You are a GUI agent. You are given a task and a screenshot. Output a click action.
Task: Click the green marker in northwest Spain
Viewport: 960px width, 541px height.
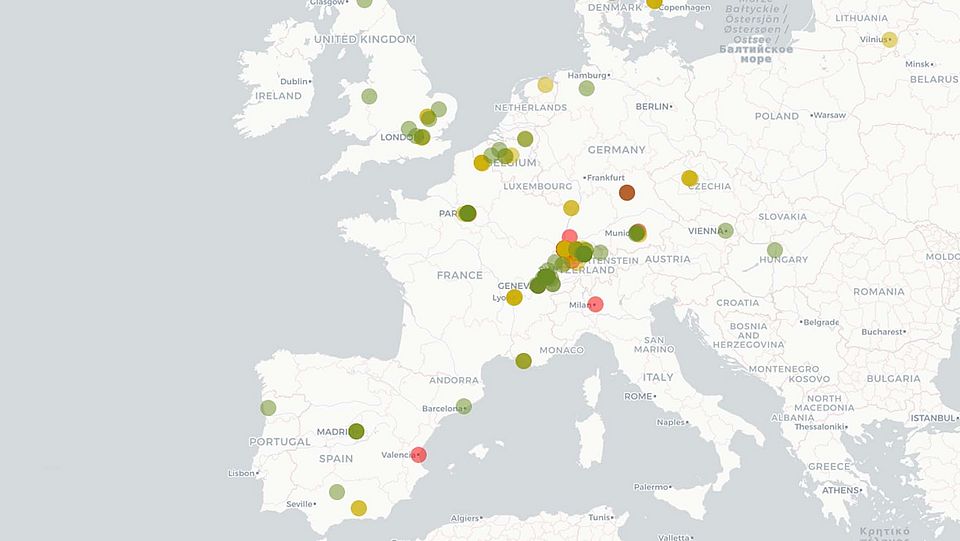tap(268, 408)
